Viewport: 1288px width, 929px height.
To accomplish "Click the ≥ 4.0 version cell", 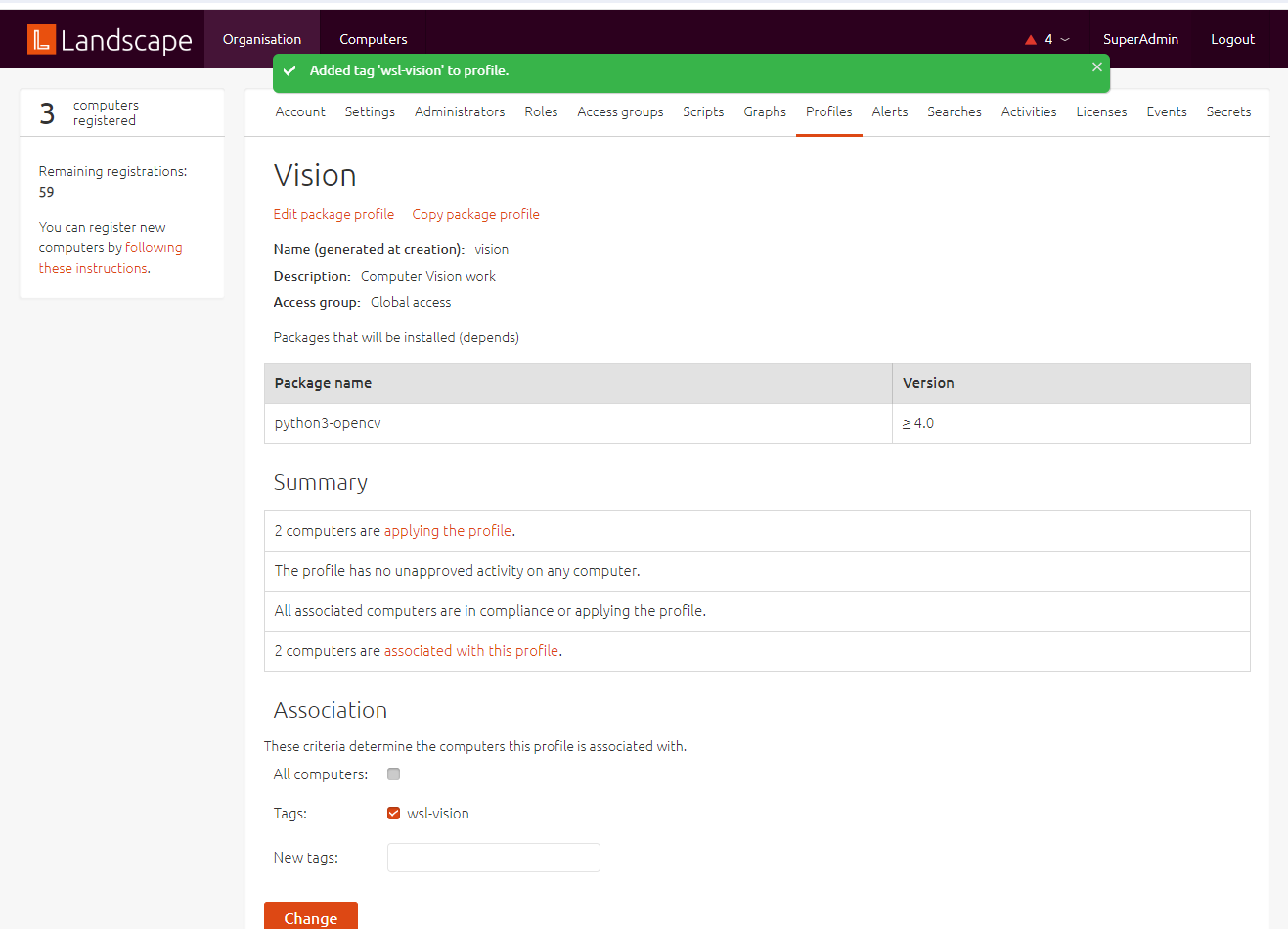I will click(x=1071, y=423).
